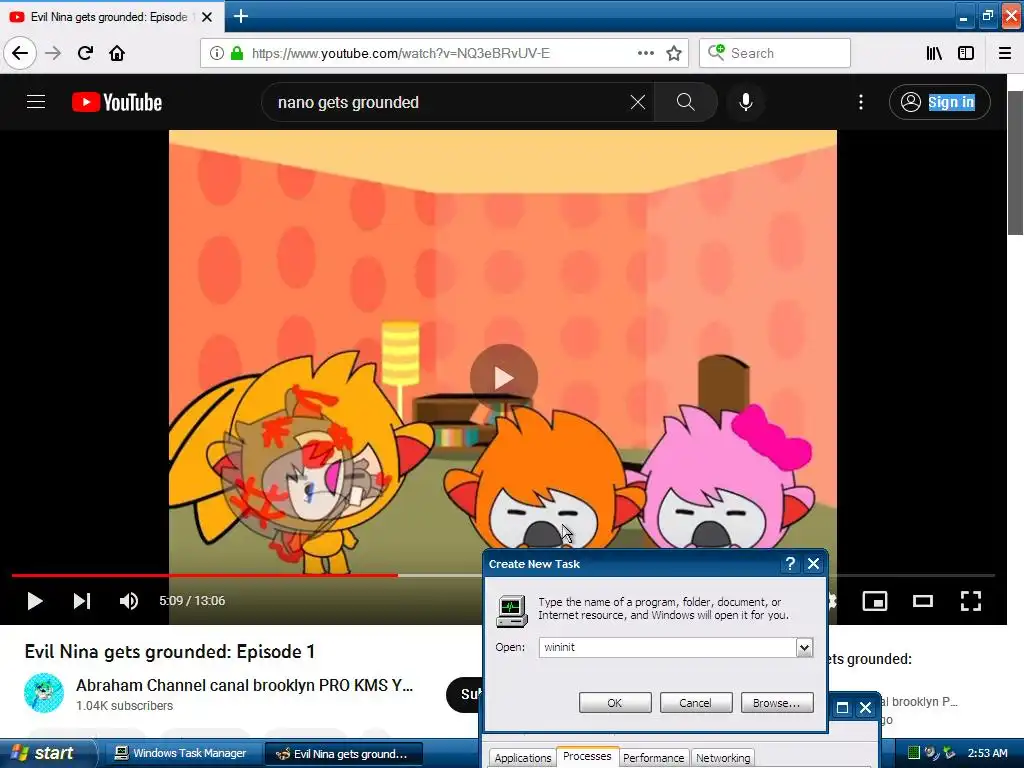This screenshot has width=1024, height=768.
Task: Mute the video with speaker icon
Action: click(x=129, y=601)
